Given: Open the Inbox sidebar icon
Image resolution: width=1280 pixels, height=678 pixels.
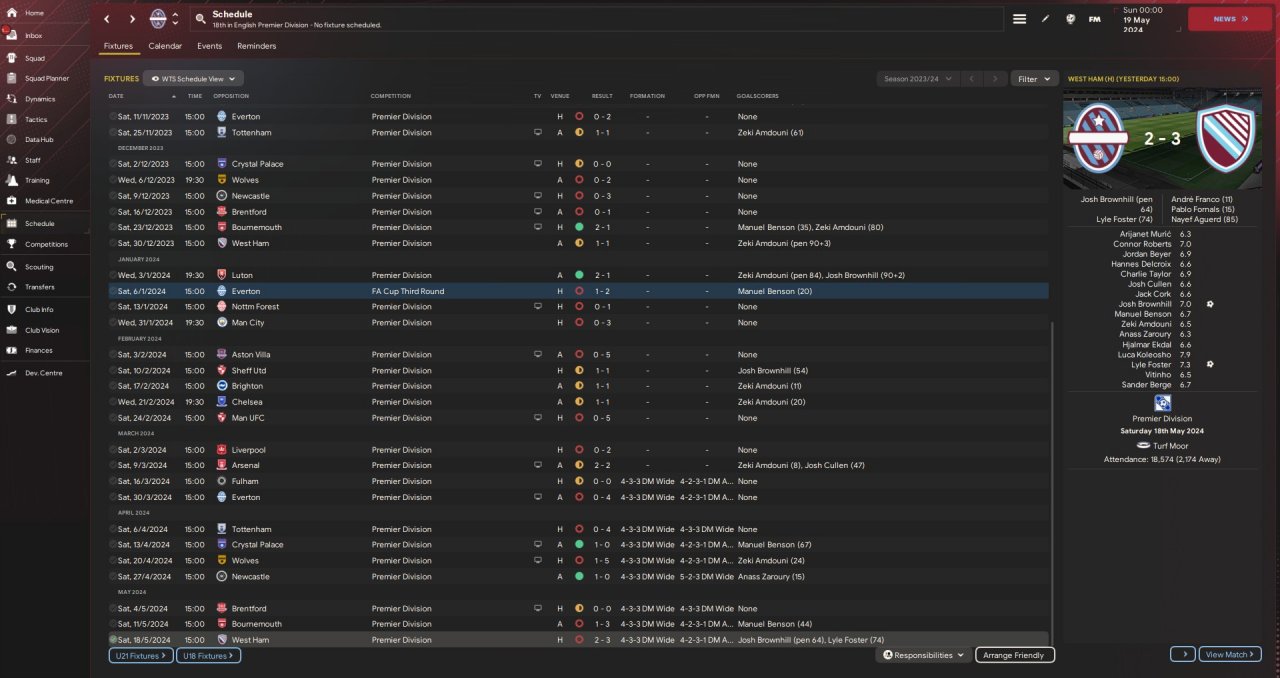Looking at the screenshot, I should coord(12,35).
